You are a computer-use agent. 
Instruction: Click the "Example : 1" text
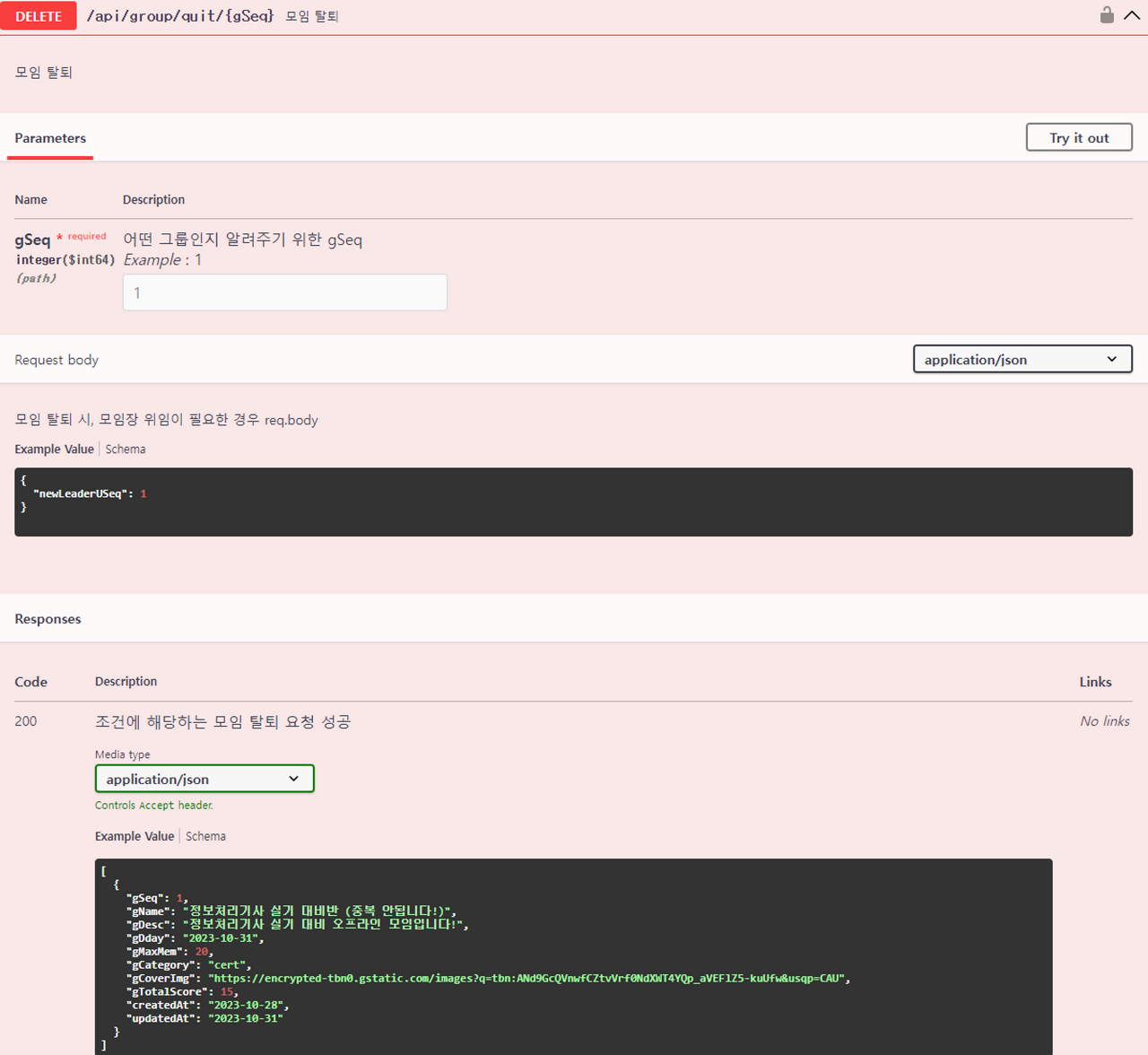click(x=162, y=259)
